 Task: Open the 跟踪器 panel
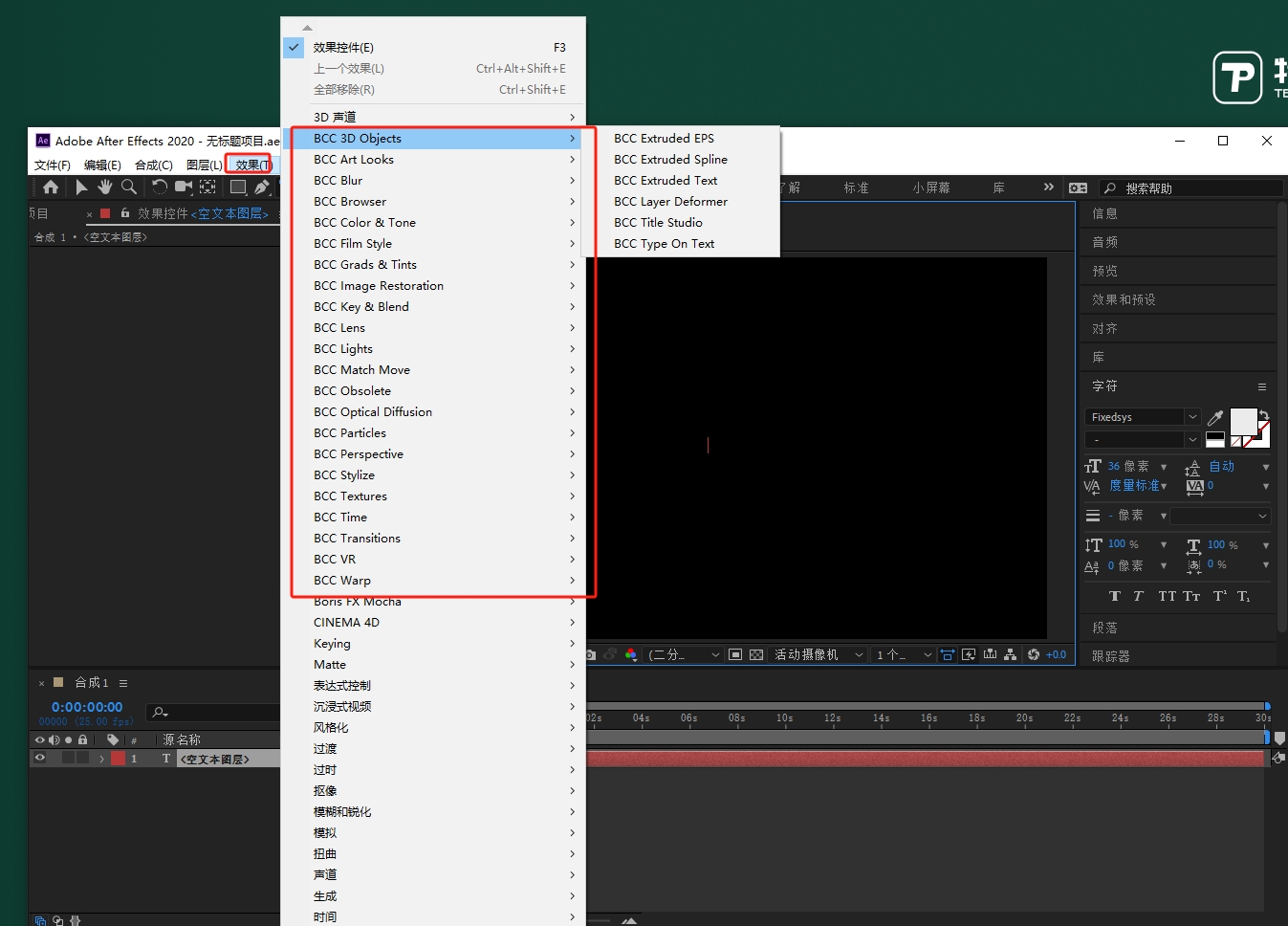(x=1111, y=656)
